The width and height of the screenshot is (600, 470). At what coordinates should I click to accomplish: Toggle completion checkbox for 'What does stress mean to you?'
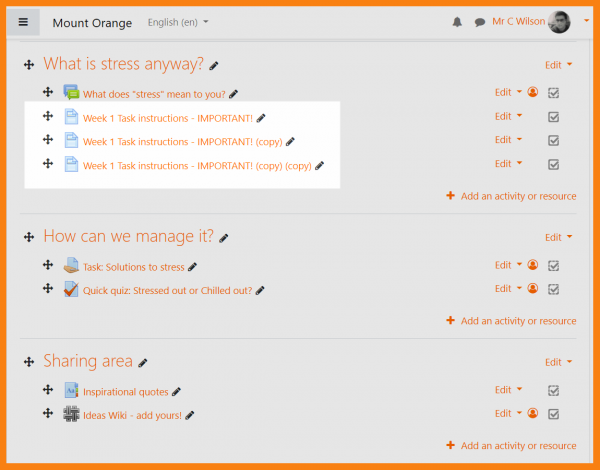(554, 93)
